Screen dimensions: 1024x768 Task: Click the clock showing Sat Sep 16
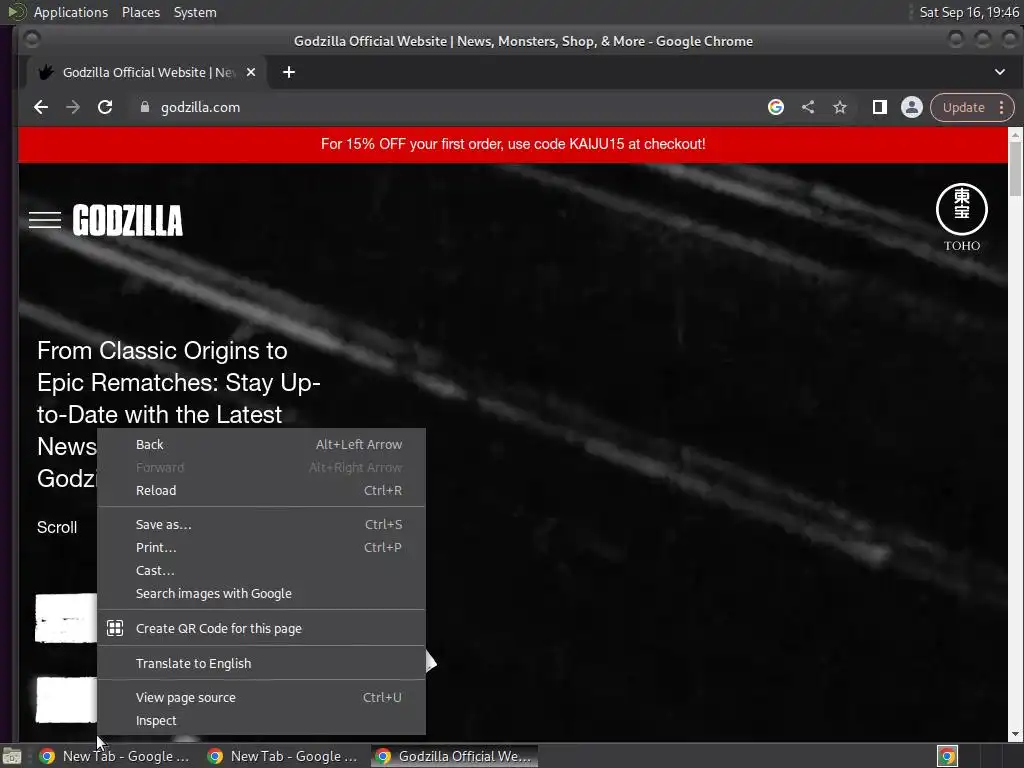point(968,12)
